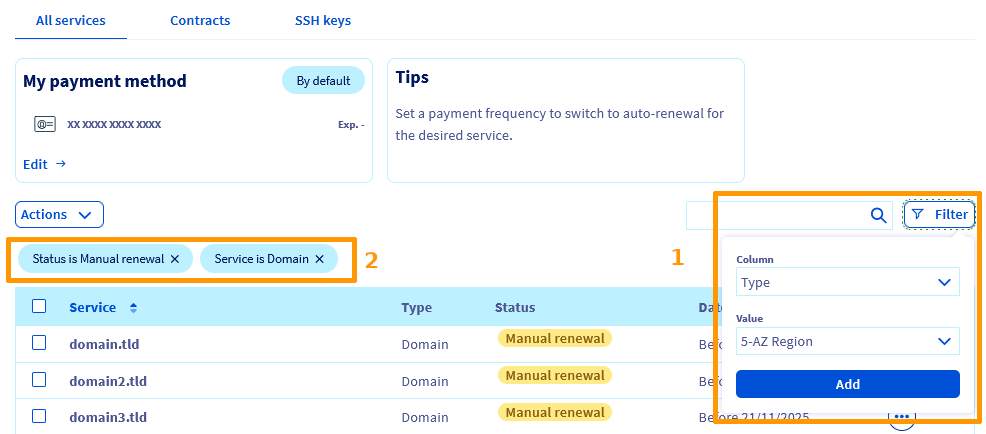The width and height of the screenshot is (986, 434).
Task: Switch to the SSH keys tab
Action: (323, 20)
